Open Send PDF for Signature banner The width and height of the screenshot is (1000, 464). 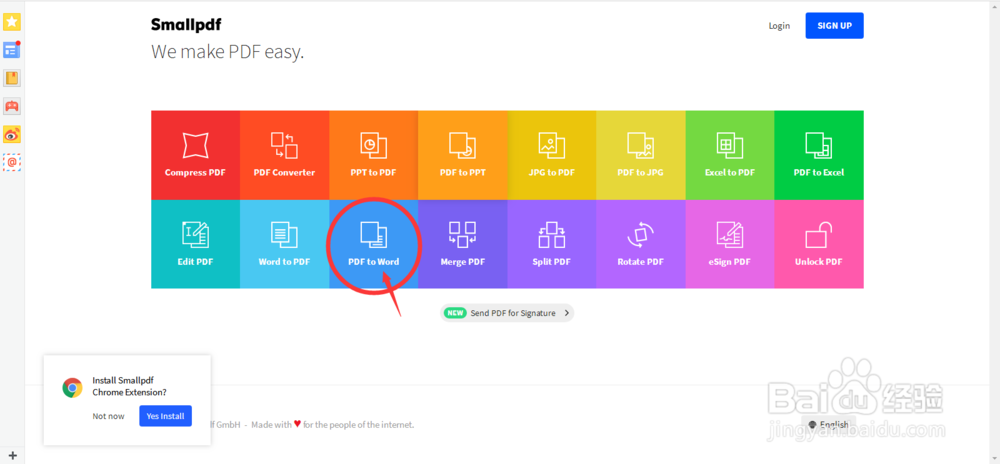coord(507,313)
